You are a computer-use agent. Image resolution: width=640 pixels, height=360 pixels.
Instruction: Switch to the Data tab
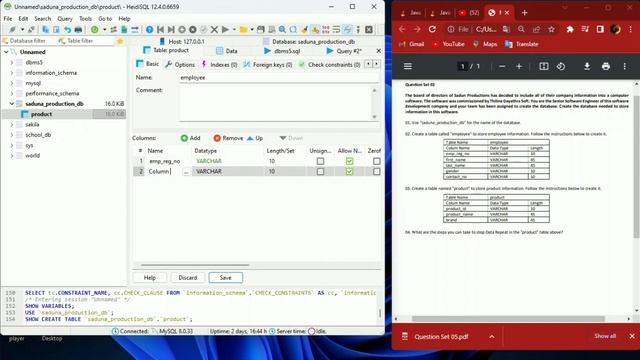click(227, 51)
